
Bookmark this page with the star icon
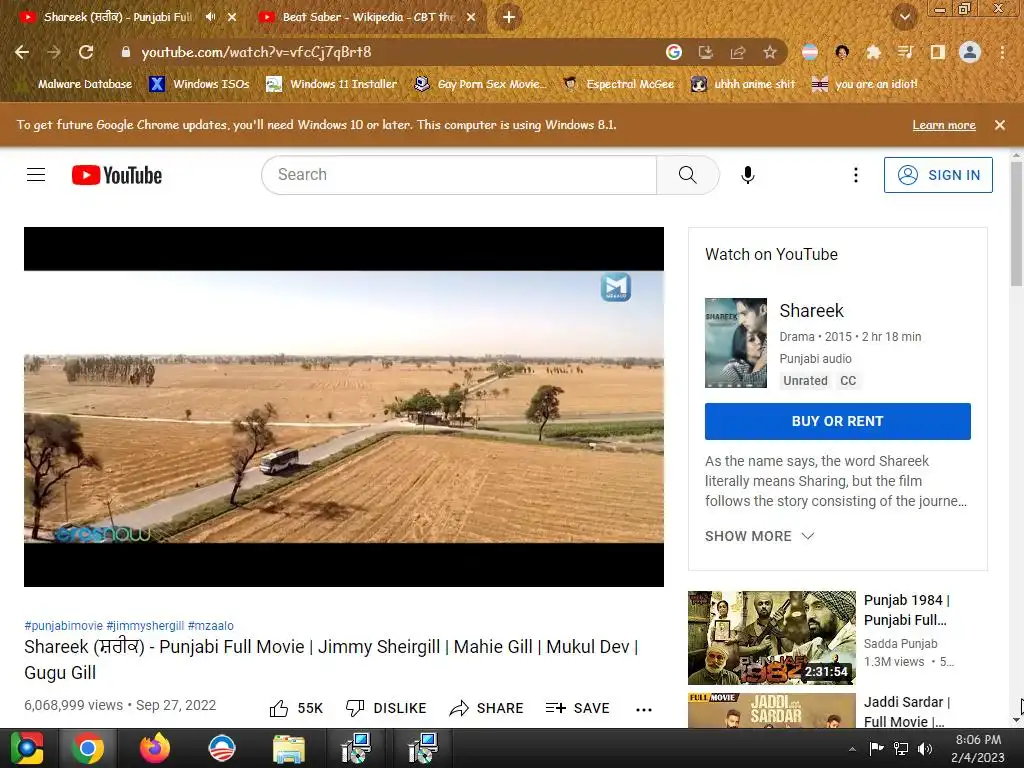[x=770, y=52]
